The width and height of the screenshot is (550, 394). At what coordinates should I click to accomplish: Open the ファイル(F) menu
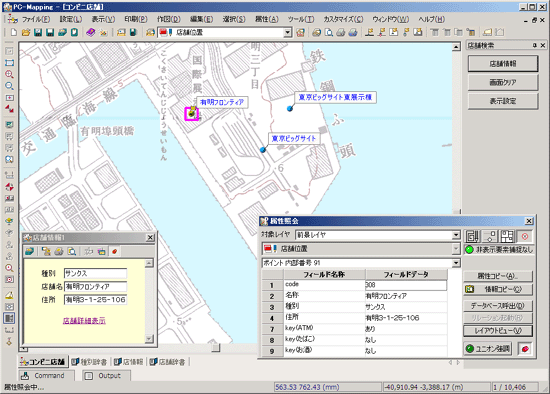[x=36, y=19]
